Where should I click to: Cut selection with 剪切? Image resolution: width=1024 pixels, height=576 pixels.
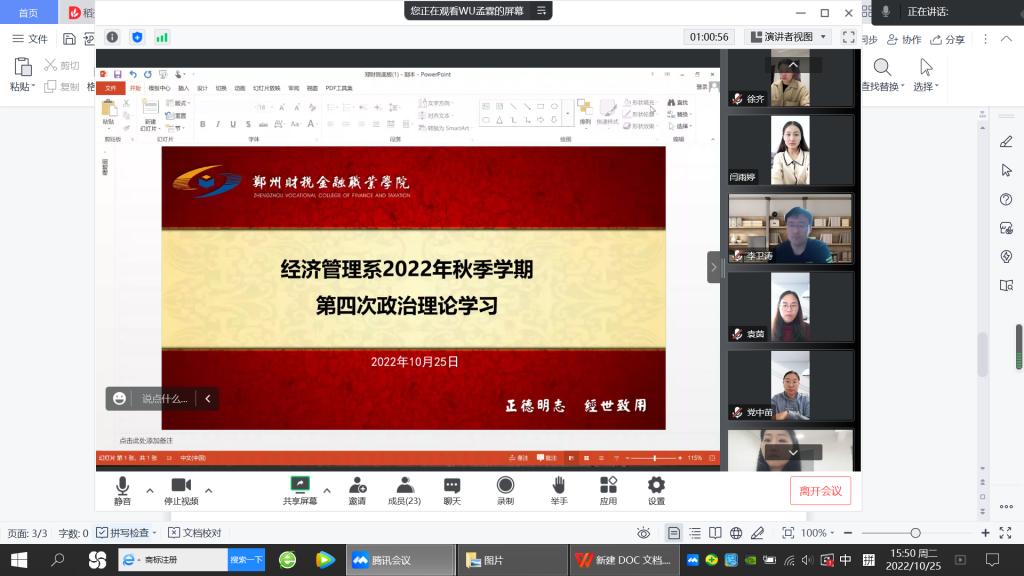[x=61, y=65]
